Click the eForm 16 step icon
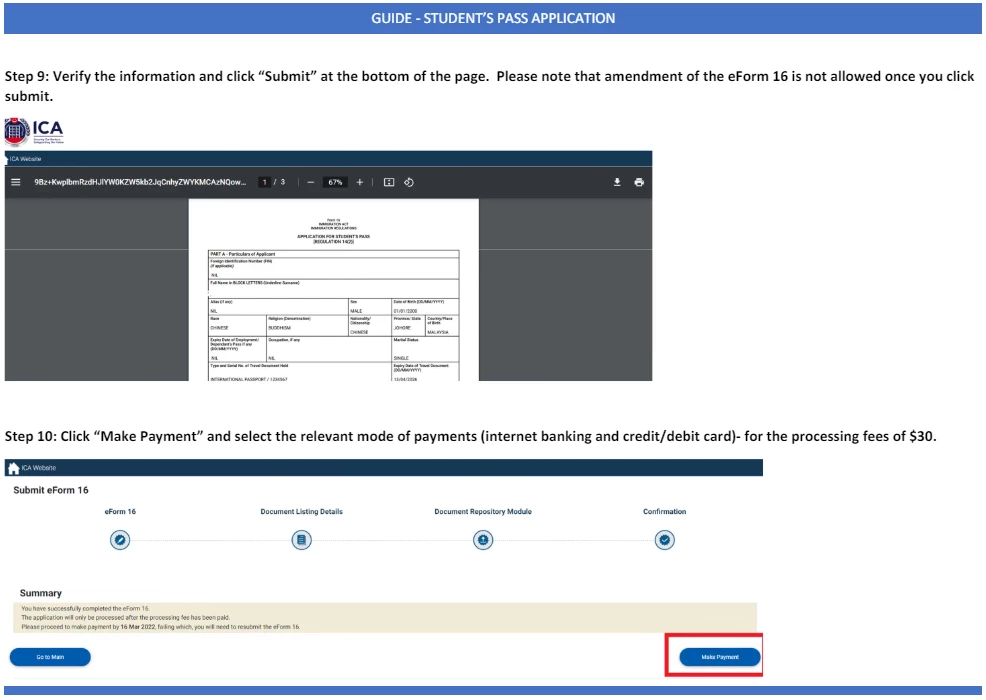Screen dimensions: 986x700 120,540
